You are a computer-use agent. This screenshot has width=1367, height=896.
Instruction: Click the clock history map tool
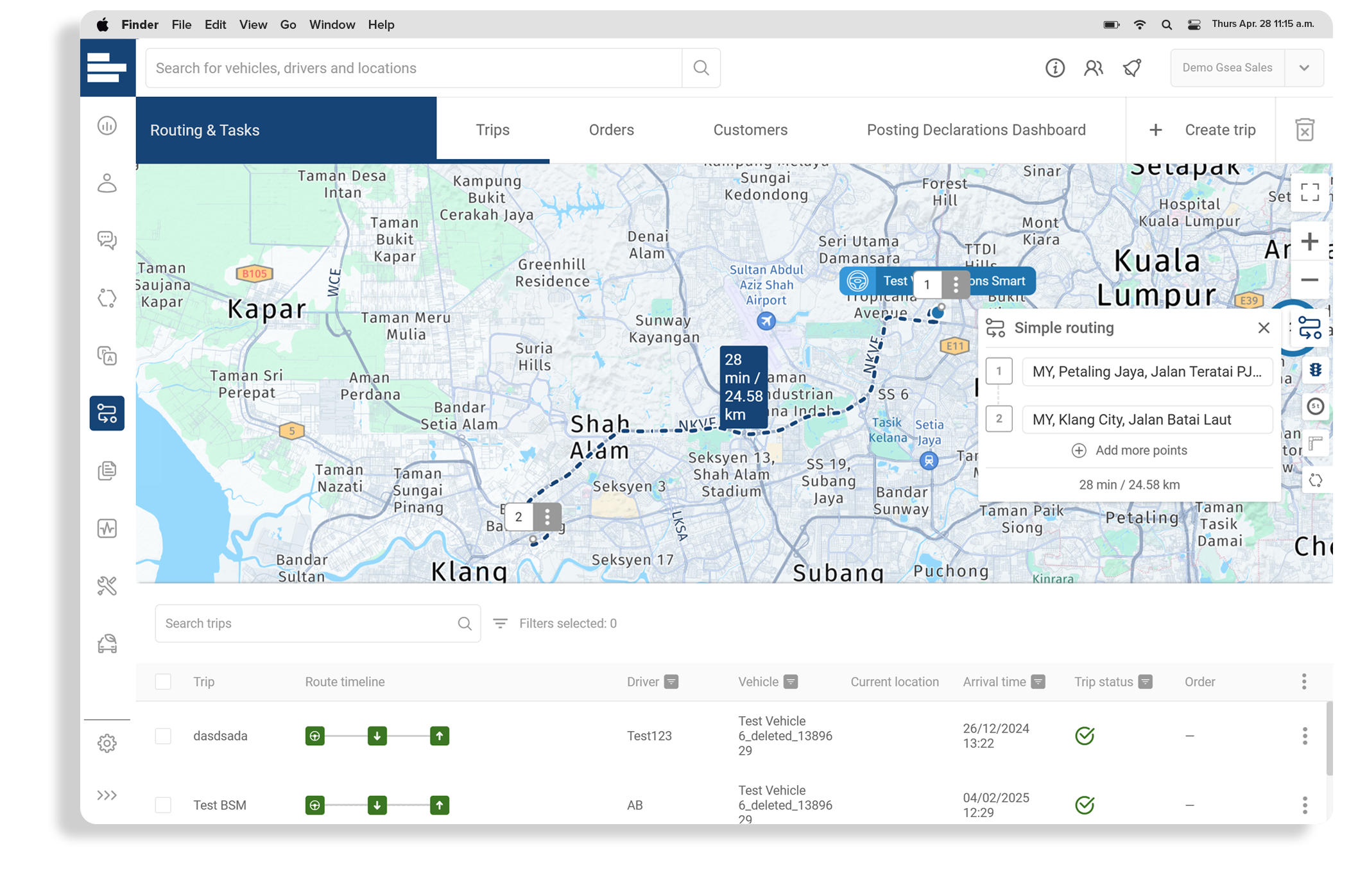[x=1316, y=406]
